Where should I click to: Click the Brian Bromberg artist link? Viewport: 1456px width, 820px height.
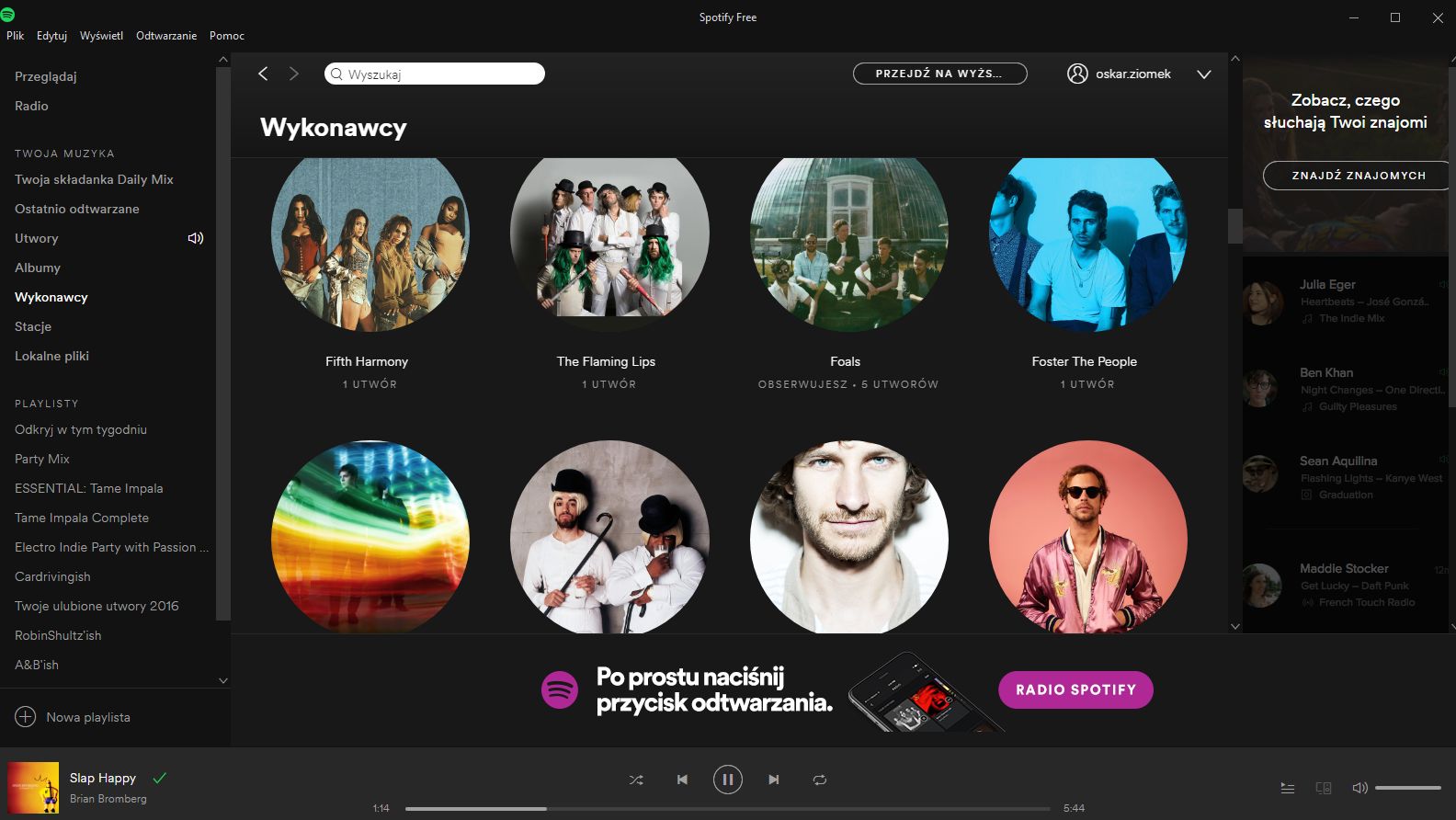tap(108, 799)
